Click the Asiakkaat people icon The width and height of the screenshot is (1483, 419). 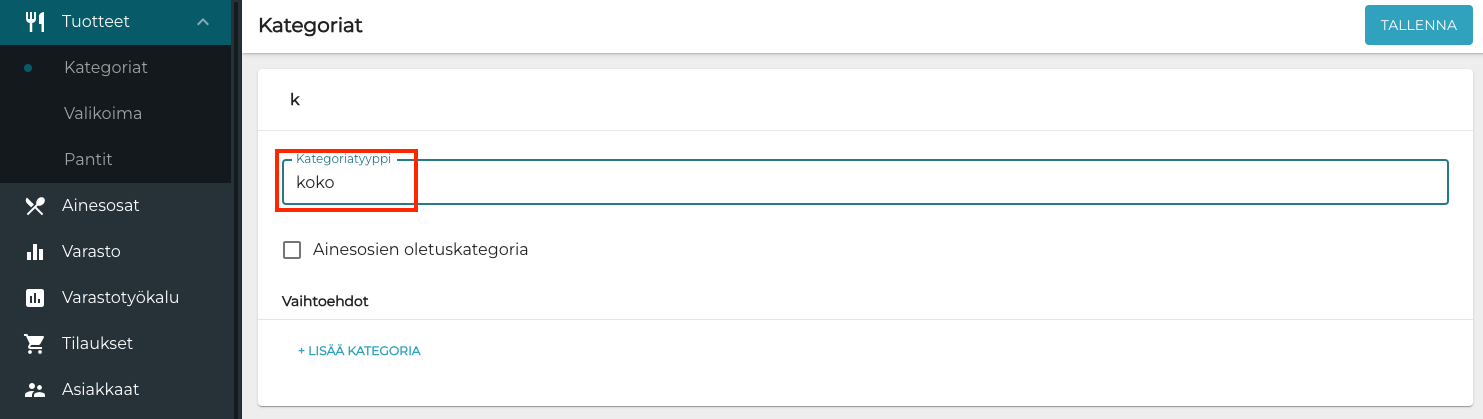point(35,390)
